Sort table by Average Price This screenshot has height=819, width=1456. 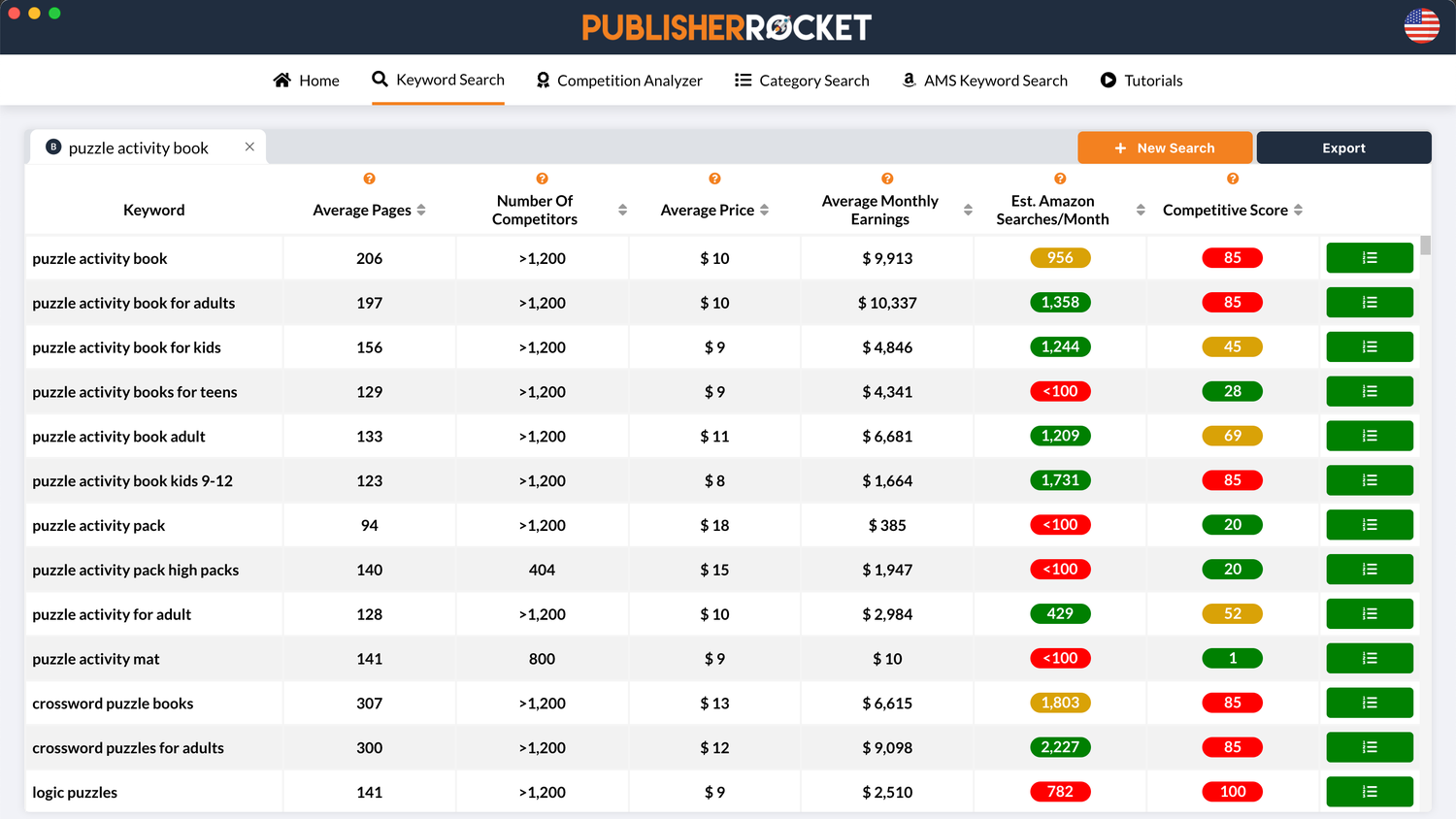[765, 210]
